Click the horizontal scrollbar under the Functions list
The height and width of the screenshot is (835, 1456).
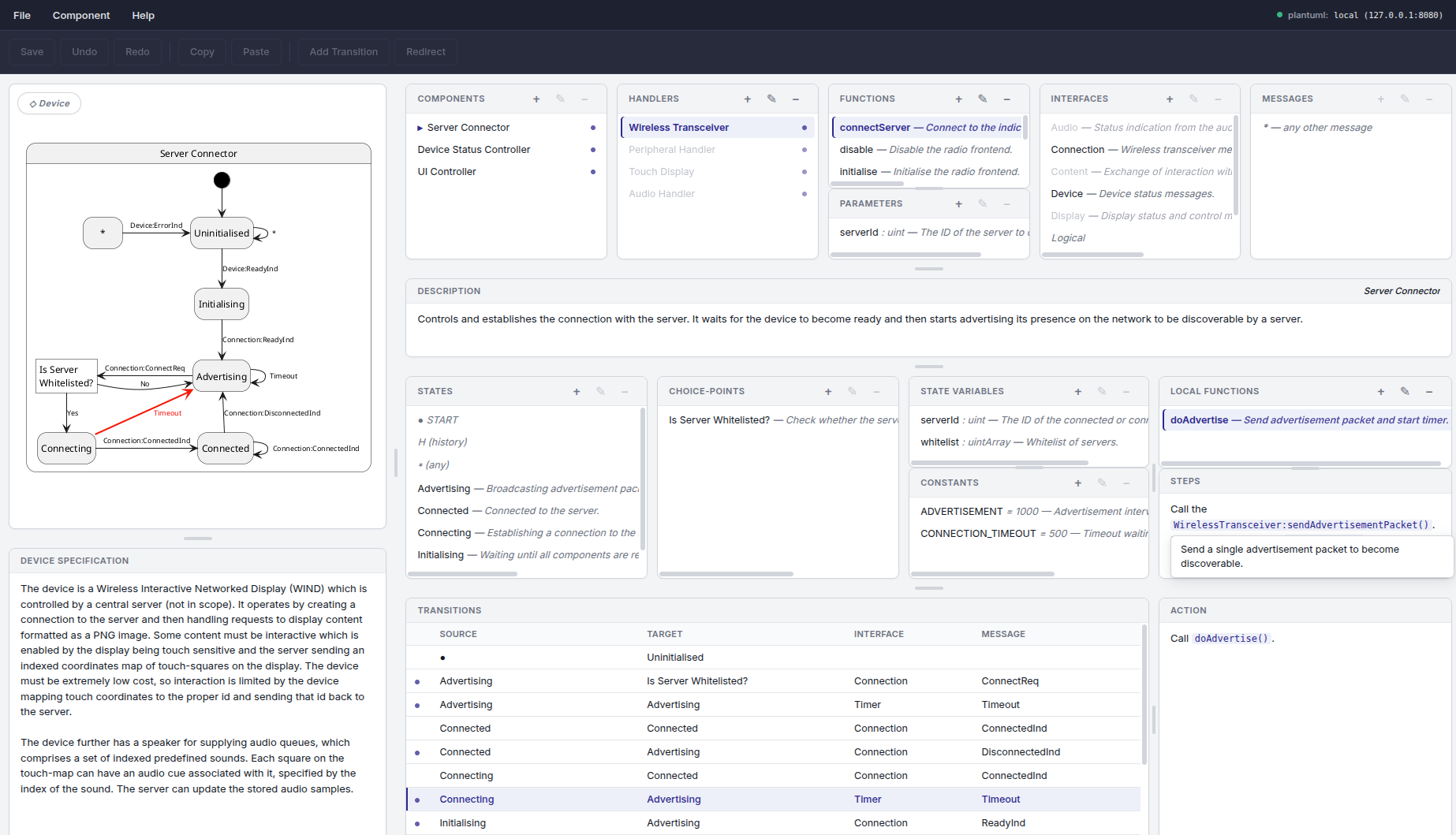868,184
